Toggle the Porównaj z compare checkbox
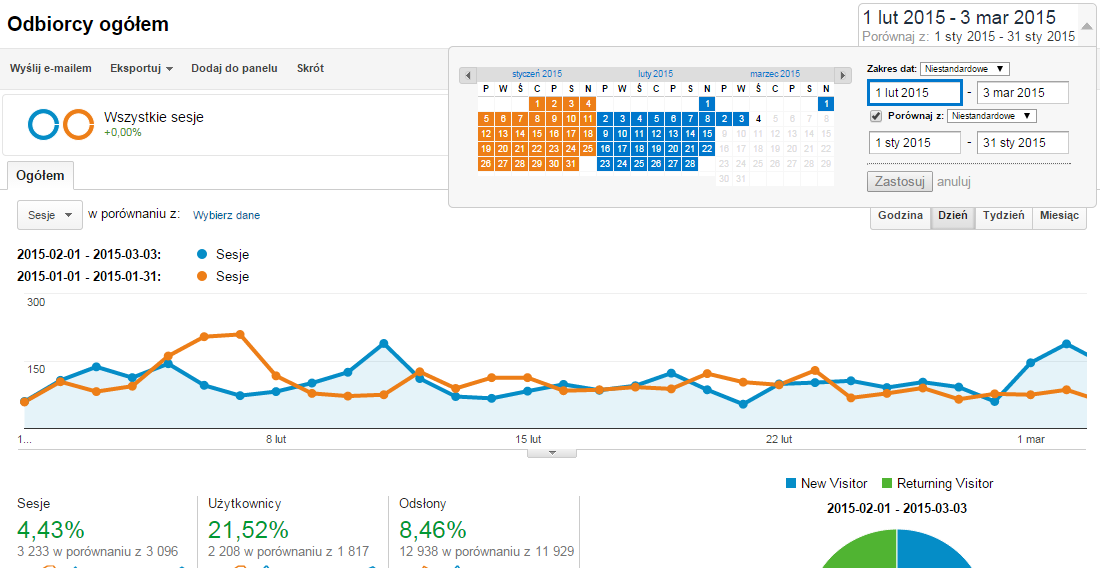The height and width of the screenshot is (568, 1100). pyautogui.click(x=876, y=116)
